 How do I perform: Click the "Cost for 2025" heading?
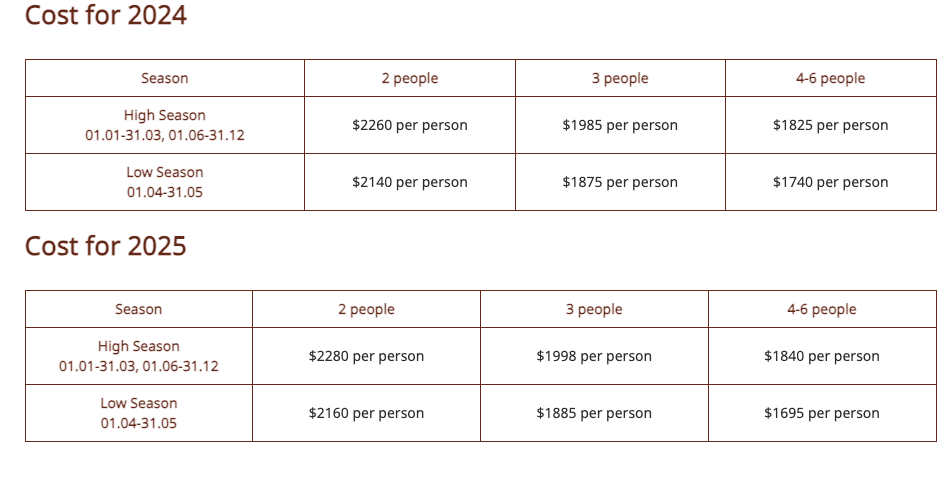point(105,246)
